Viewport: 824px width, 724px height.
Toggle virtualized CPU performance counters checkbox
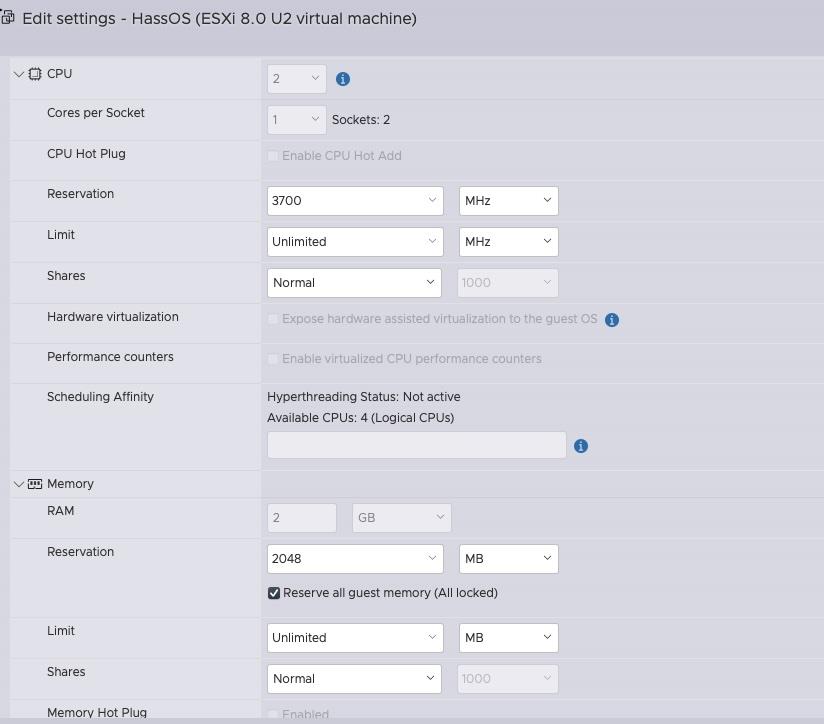[x=273, y=359]
